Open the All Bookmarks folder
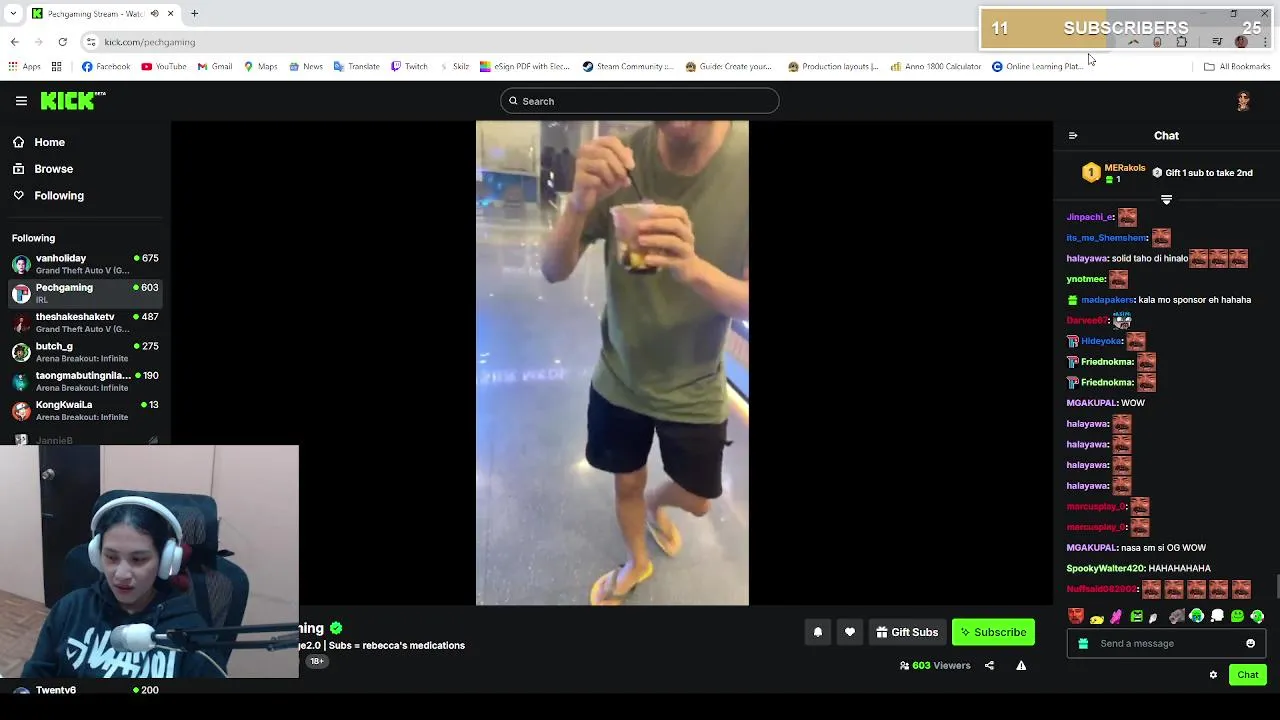Image resolution: width=1280 pixels, height=720 pixels. (1237, 67)
